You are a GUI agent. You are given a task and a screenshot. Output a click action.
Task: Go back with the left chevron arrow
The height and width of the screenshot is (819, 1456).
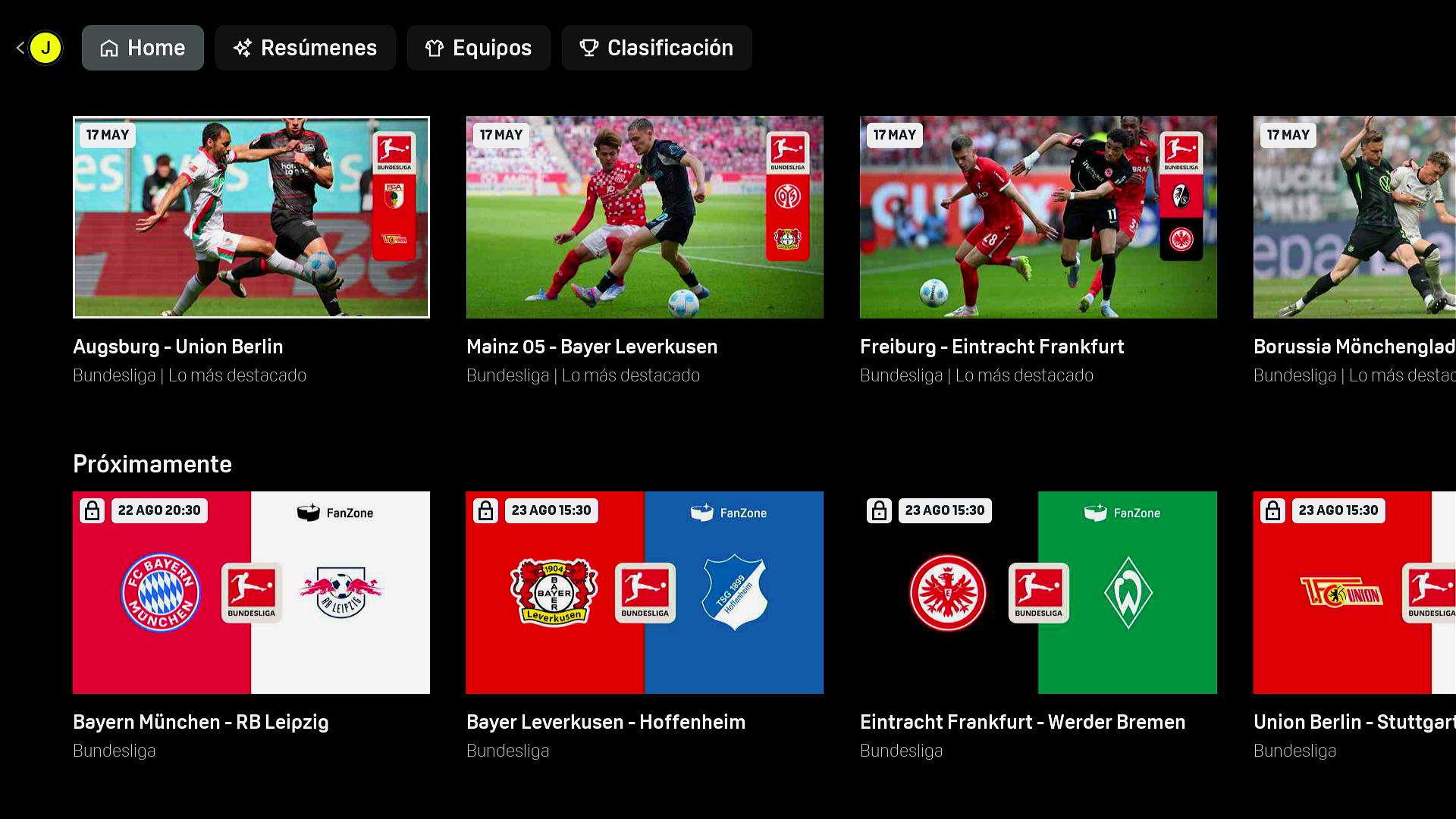tap(20, 48)
